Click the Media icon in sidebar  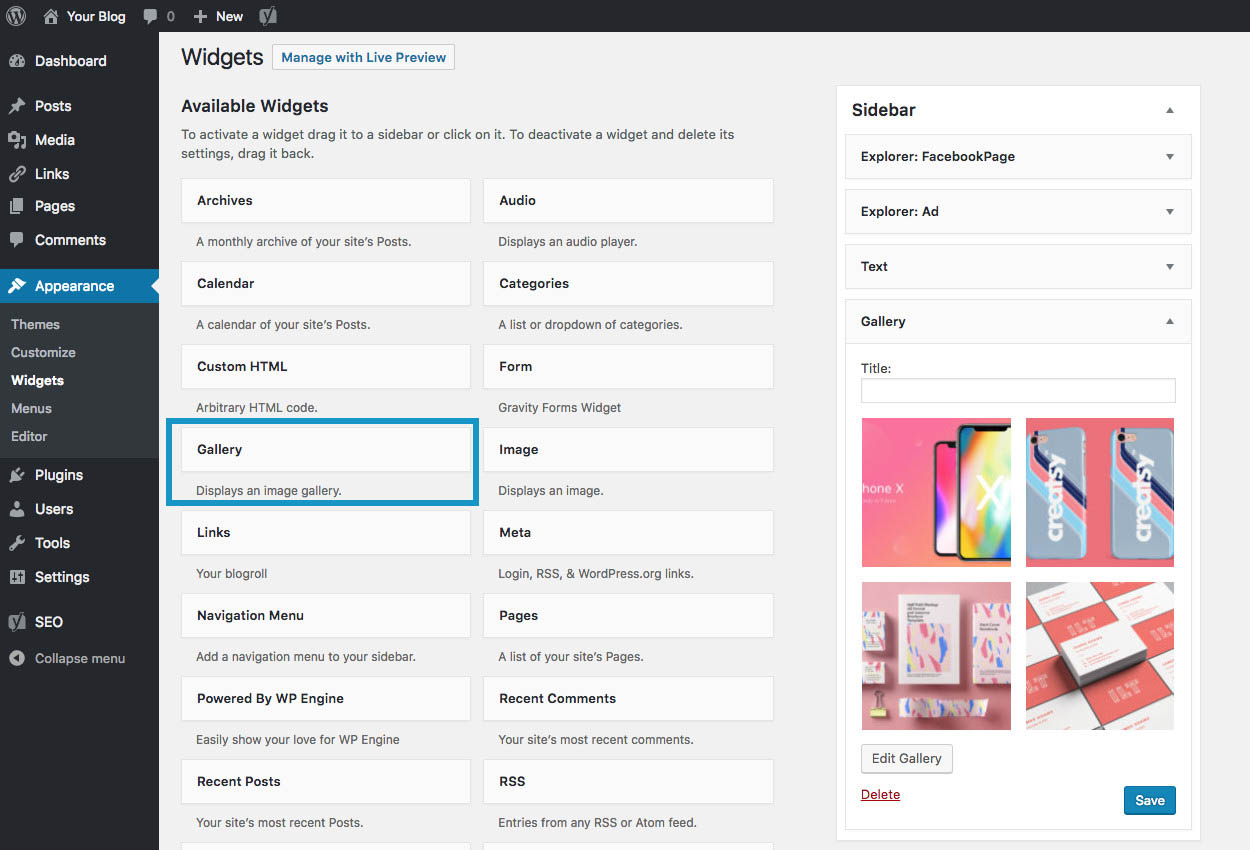tap(17, 140)
